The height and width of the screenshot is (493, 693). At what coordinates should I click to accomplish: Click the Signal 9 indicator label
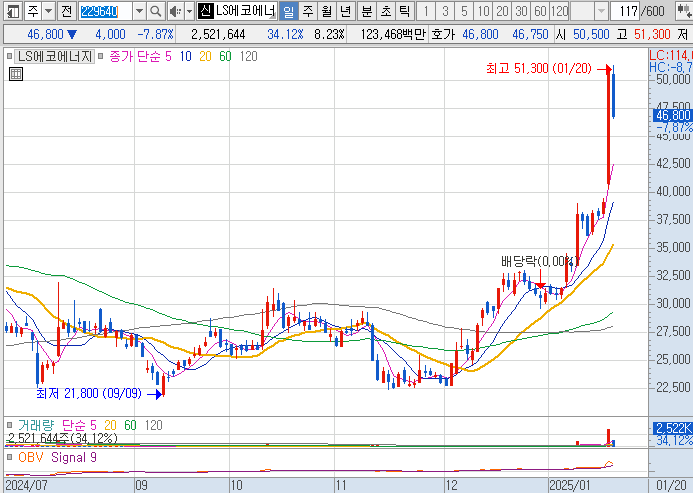pos(74,457)
